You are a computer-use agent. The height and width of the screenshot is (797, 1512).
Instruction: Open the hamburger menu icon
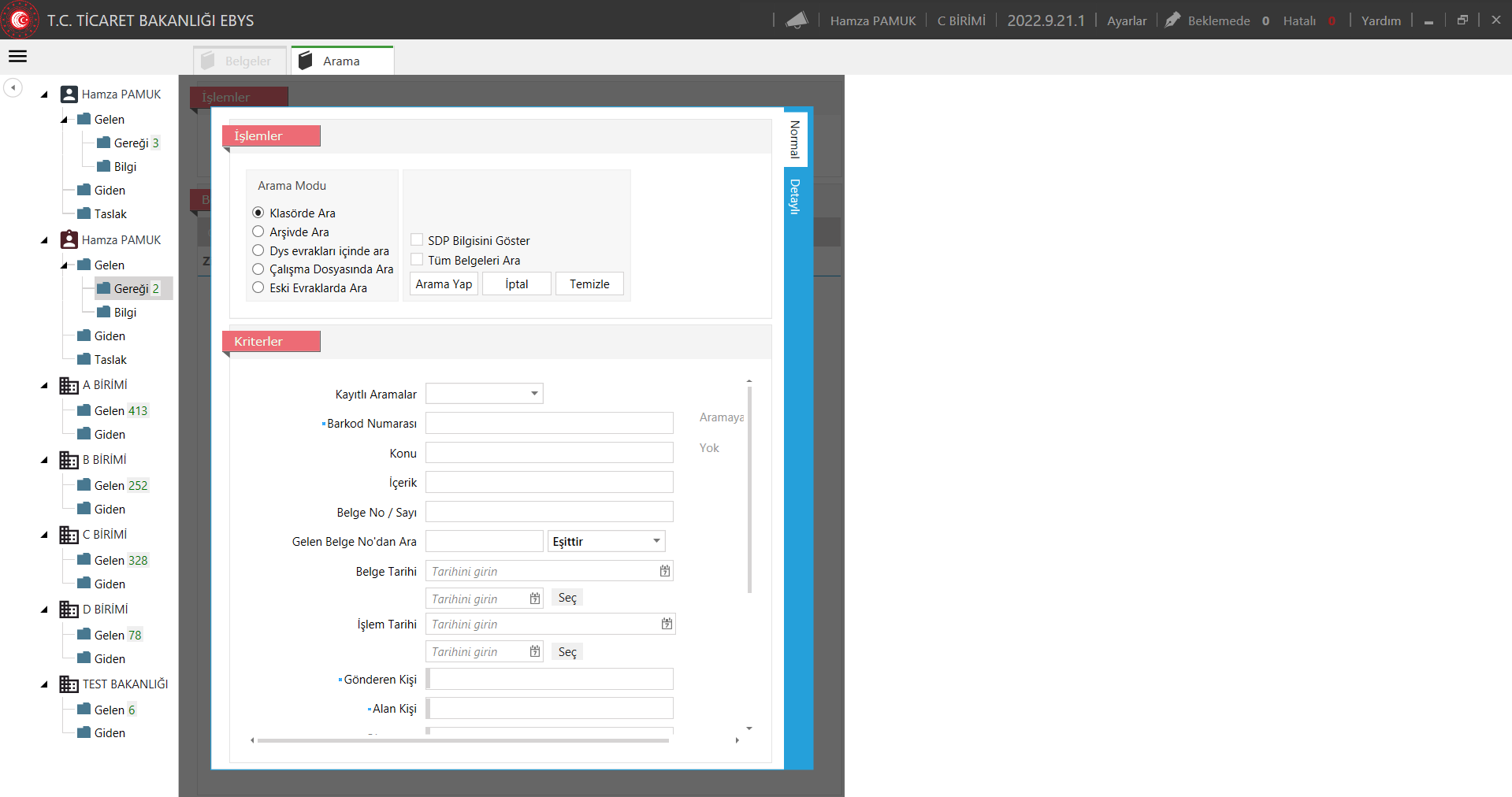[17, 56]
